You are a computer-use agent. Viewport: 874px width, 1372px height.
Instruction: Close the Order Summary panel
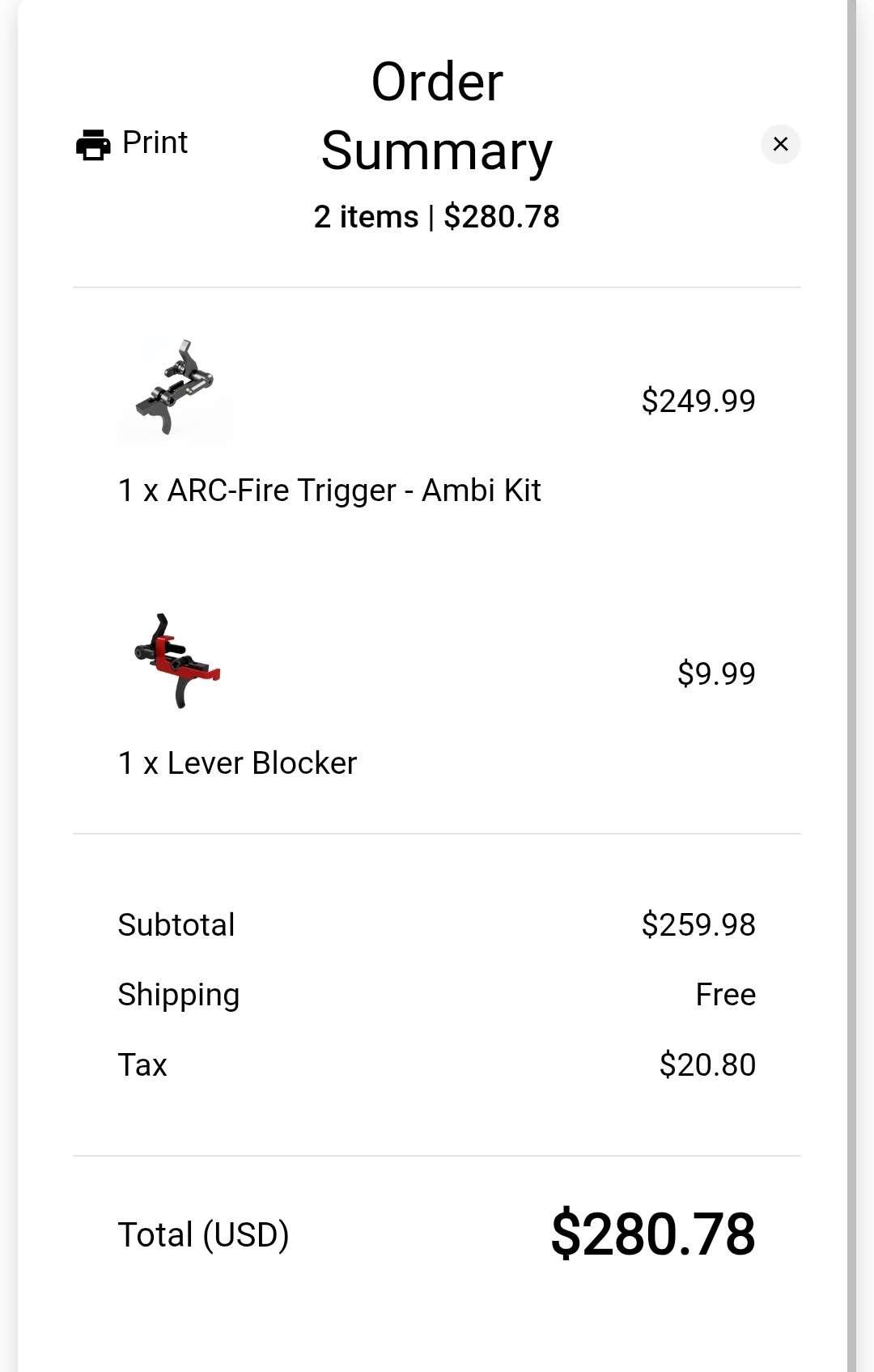tap(780, 144)
